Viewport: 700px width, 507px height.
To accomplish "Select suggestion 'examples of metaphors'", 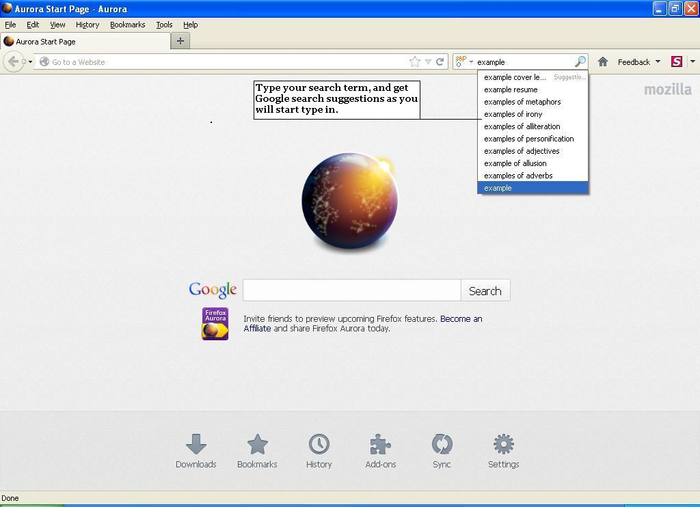I will pyautogui.click(x=533, y=102).
